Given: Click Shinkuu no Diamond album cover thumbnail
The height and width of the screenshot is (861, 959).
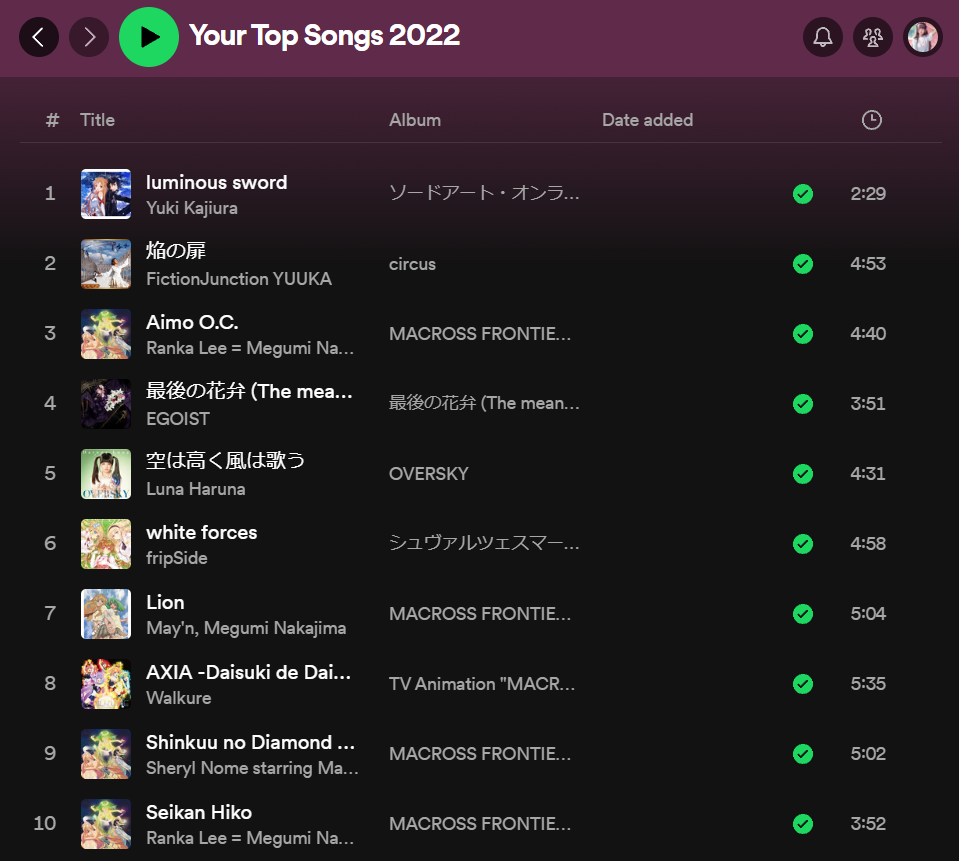Looking at the screenshot, I should [x=106, y=754].
